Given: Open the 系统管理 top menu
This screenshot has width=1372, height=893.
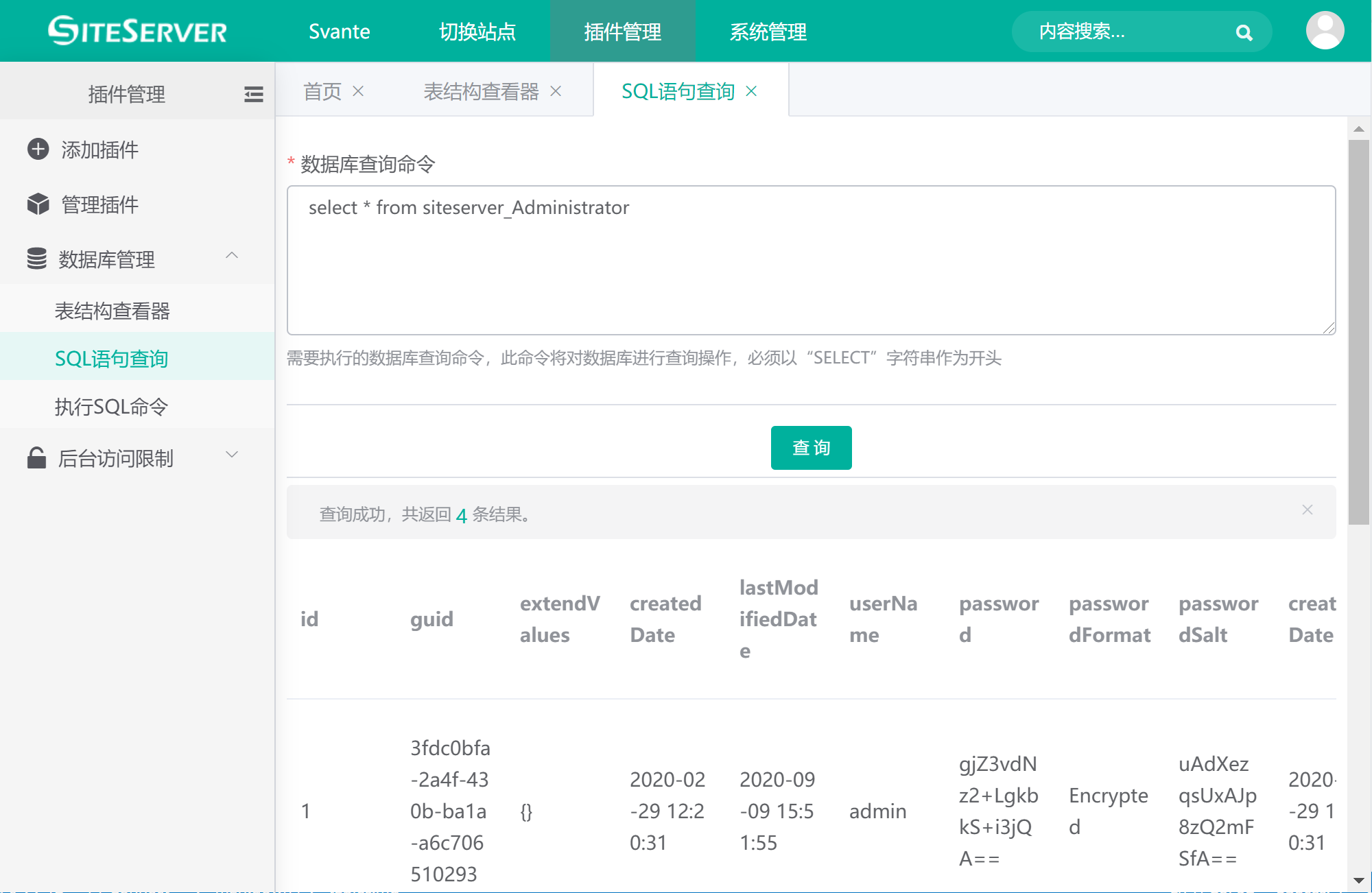Looking at the screenshot, I should pyautogui.click(x=768, y=32).
